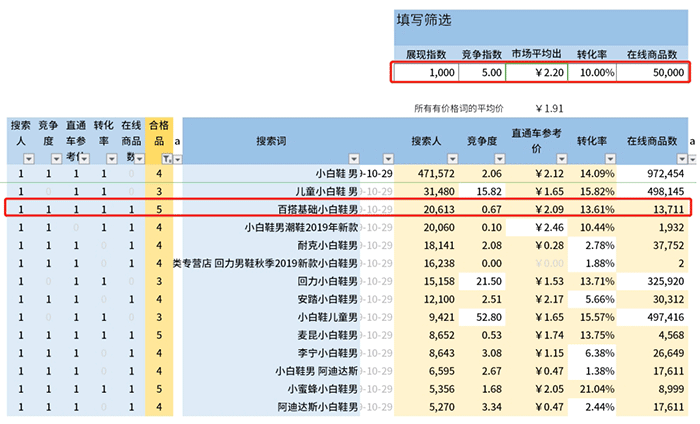This screenshot has width=700, height=424.
Task: Open the active filter on 合格品 column
Action: point(166,158)
